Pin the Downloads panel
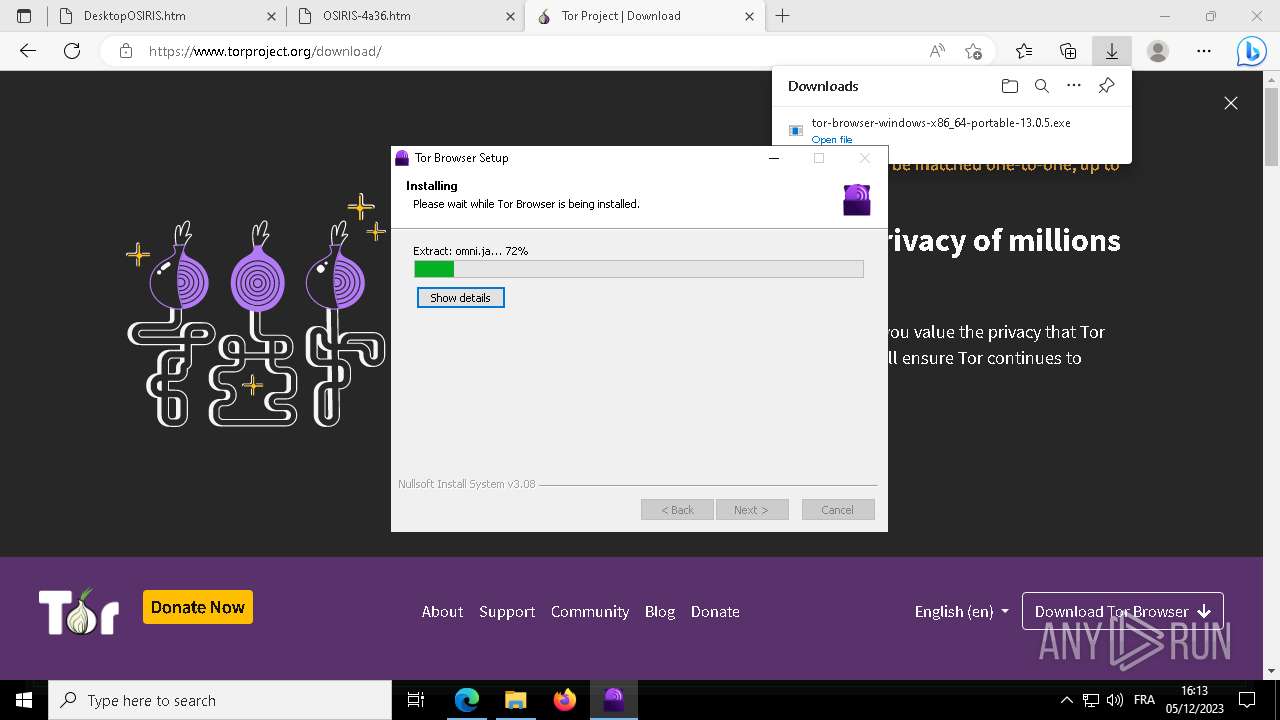Image resolution: width=1280 pixels, height=720 pixels. [x=1106, y=86]
